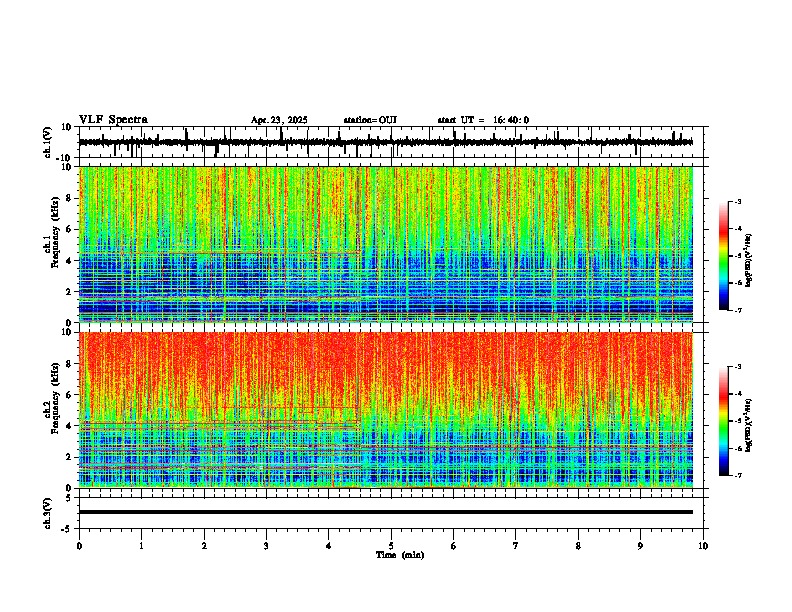Click time axis tick label "4"

pos(329,546)
